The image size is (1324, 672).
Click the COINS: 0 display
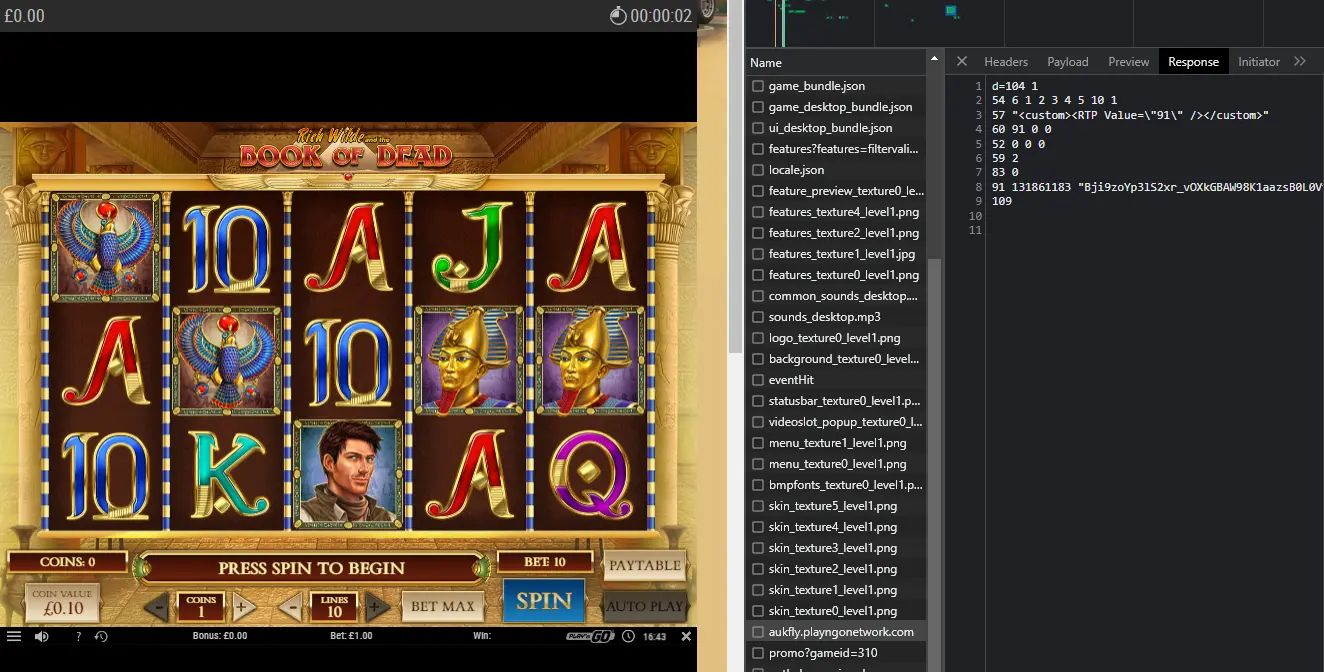pos(68,562)
